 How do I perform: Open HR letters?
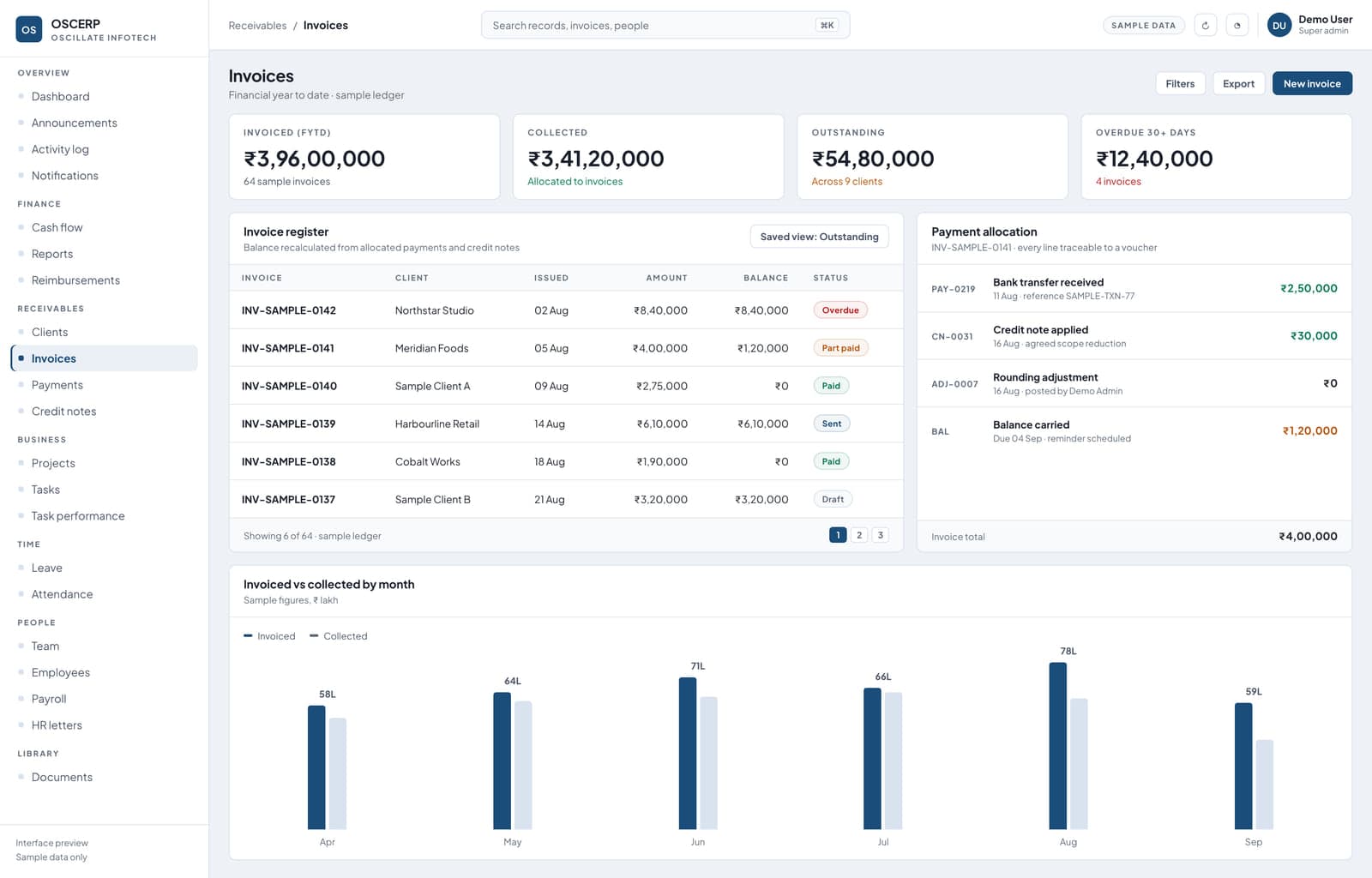pos(104,725)
